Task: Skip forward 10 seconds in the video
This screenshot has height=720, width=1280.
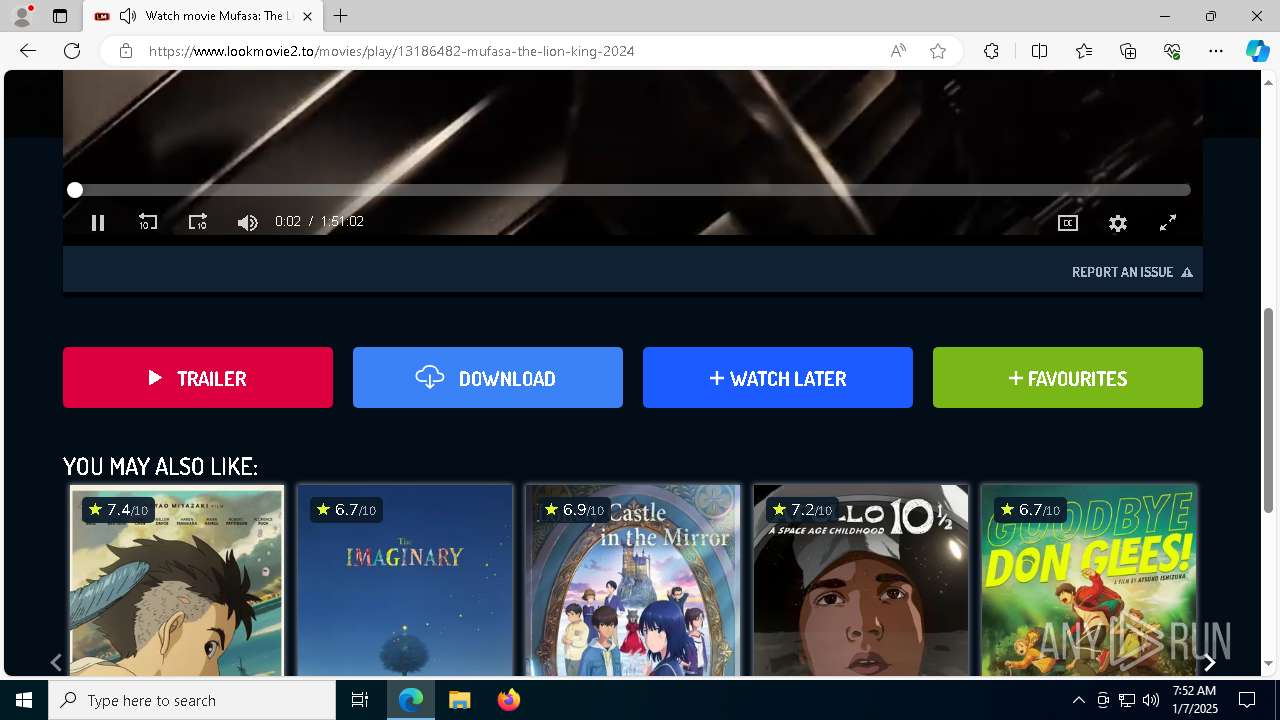Action: point(198,222)
